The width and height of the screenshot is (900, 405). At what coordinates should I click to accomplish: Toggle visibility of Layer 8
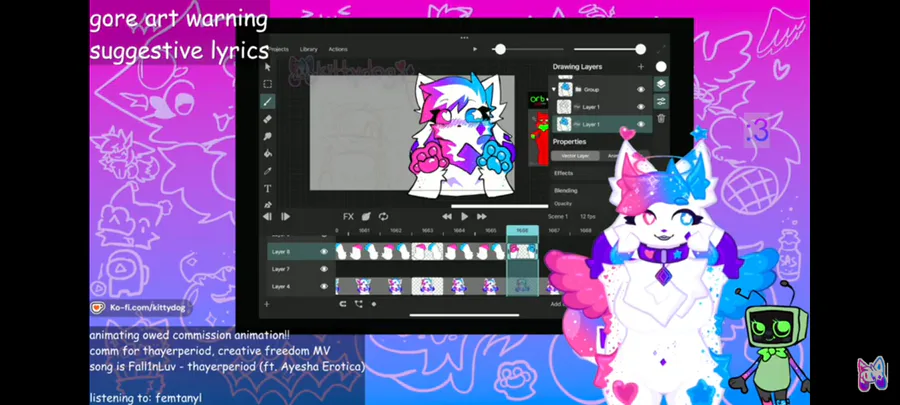tap(324, 251)
